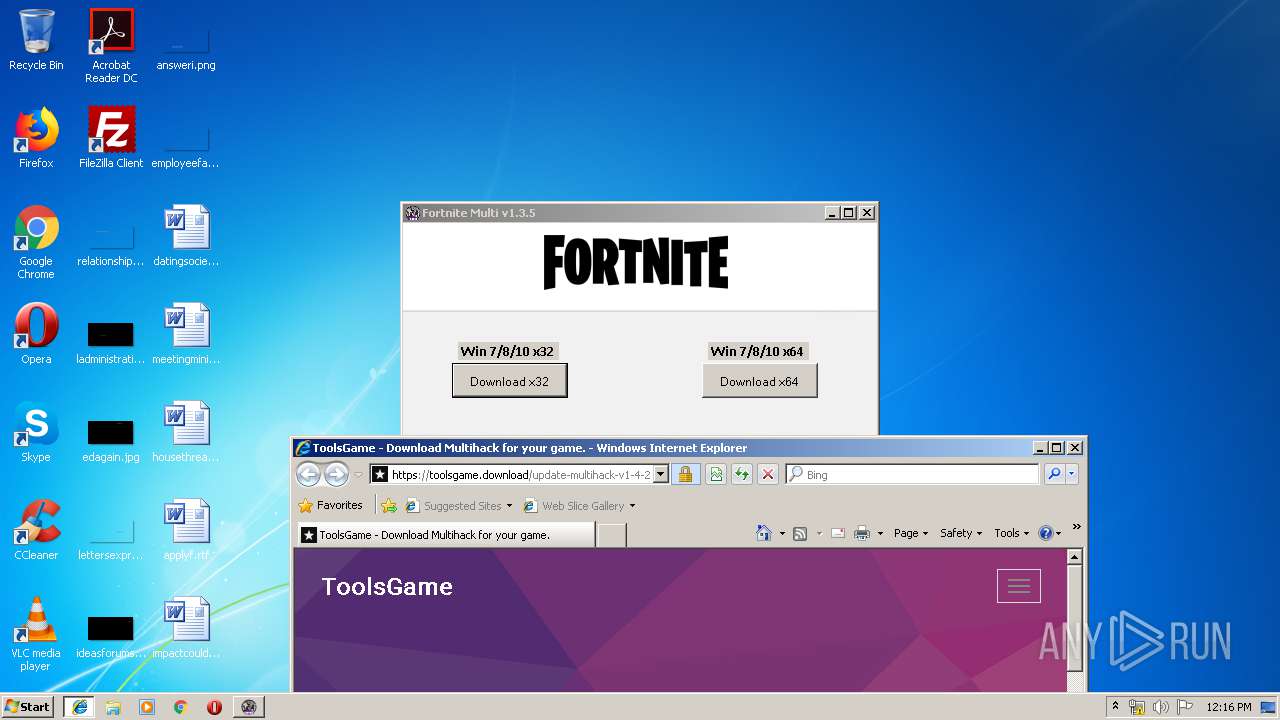Viewport: 1280px width, 720px height.
Task: Click the Action Center flag icon
Action: point(1184,707)
